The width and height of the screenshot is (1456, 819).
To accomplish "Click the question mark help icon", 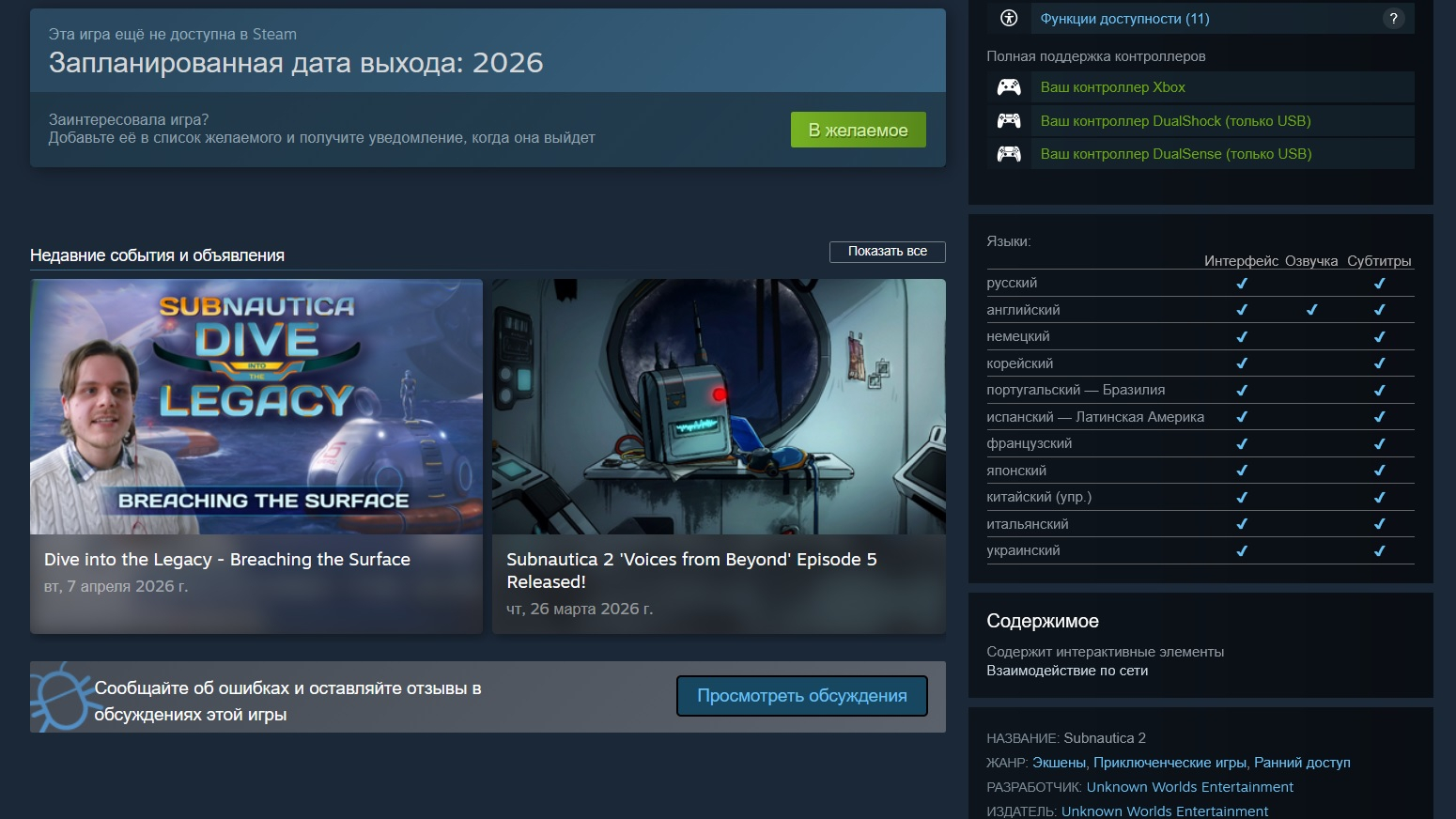I will [1393, 18].
